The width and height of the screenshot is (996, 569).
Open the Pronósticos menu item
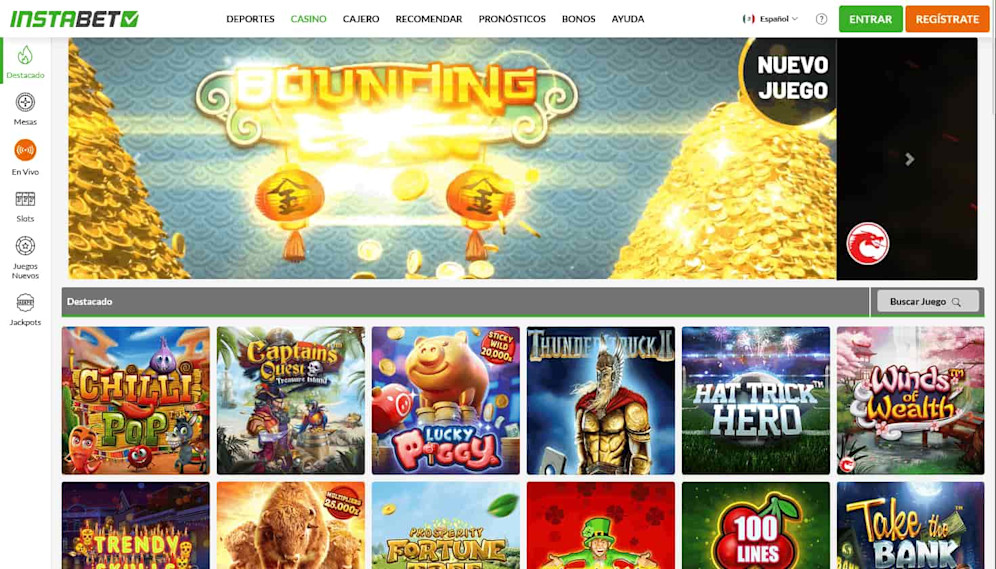point(512,19)
